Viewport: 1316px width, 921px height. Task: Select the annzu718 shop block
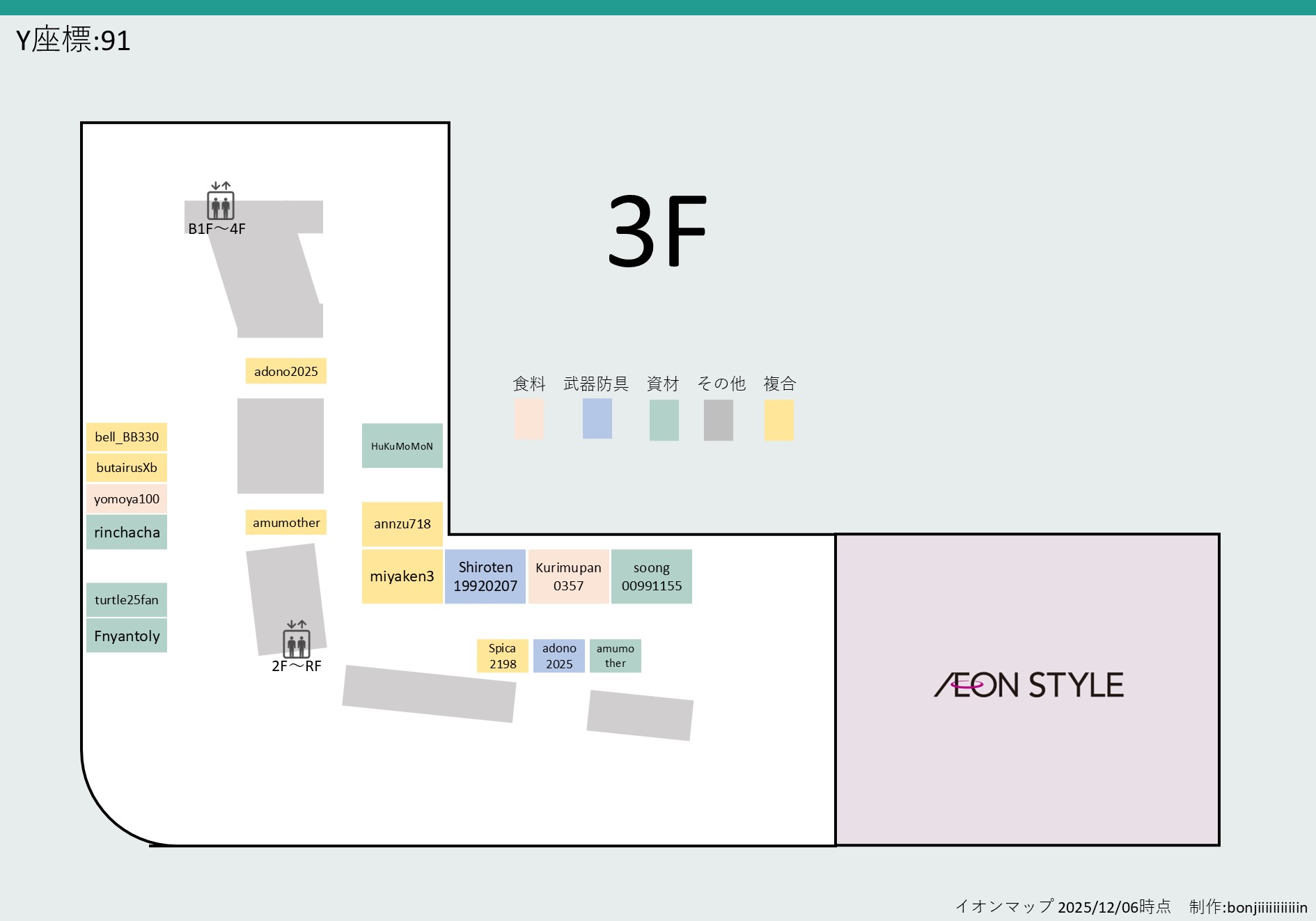click(402, 524)
